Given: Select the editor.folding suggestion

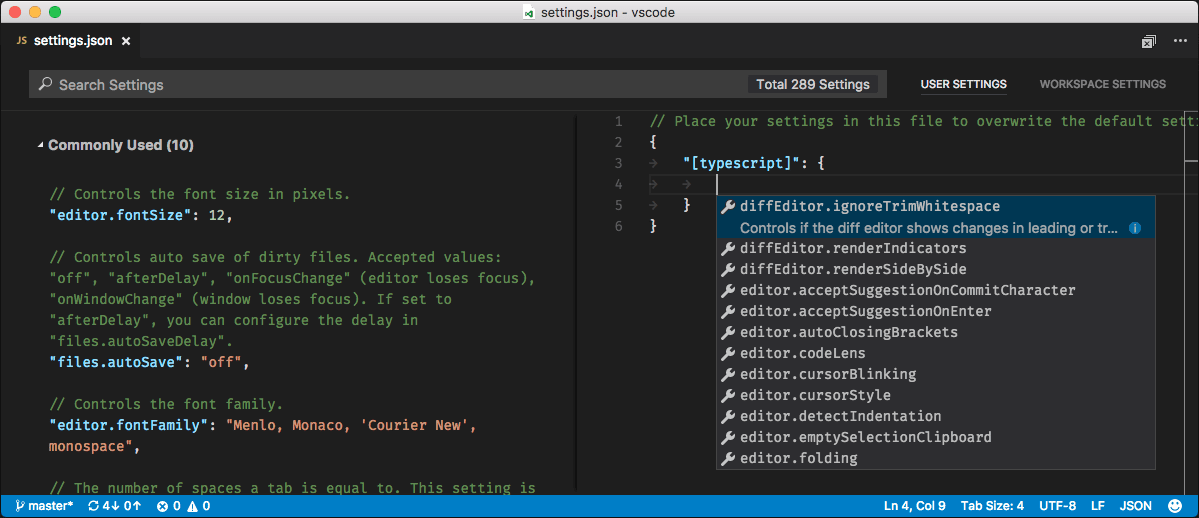Looking at the screenshot, I should (x=798, y=458).
